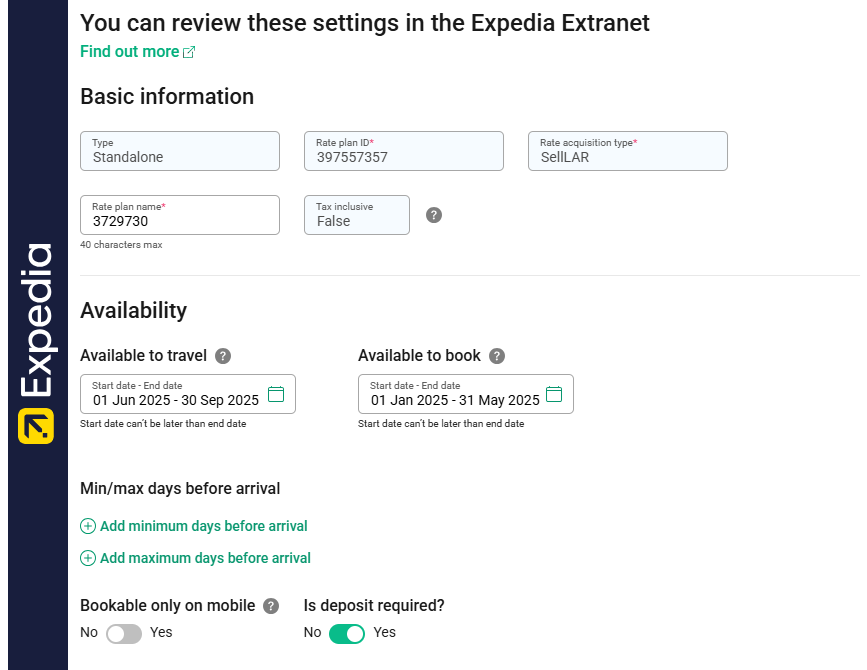Image resolution: width=867 pixels, height=670 pixels.
Task: Enable Bookable only on mobile toggle
Action: [124, 633]
